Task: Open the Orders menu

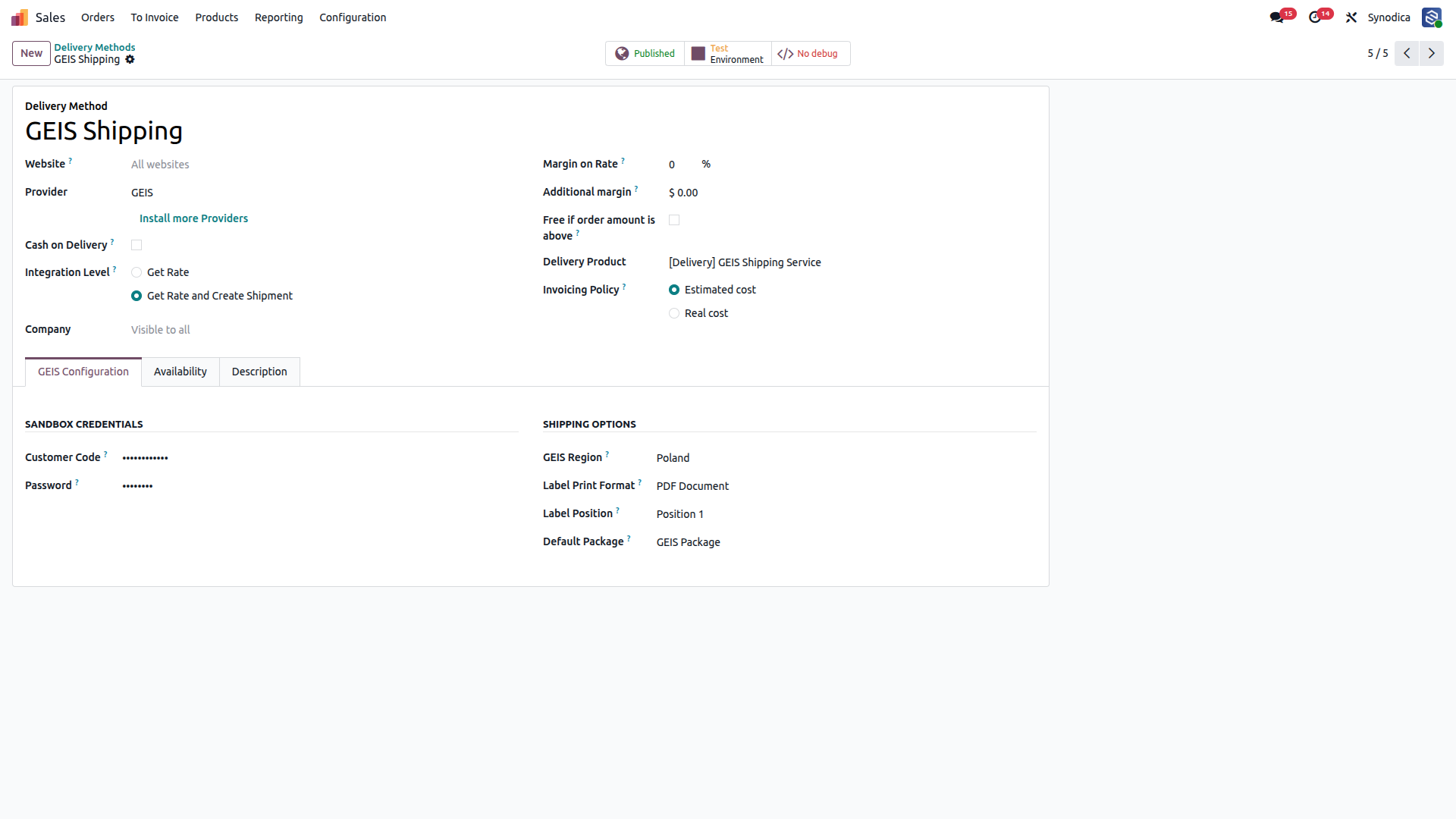Action: coord(98,17)
